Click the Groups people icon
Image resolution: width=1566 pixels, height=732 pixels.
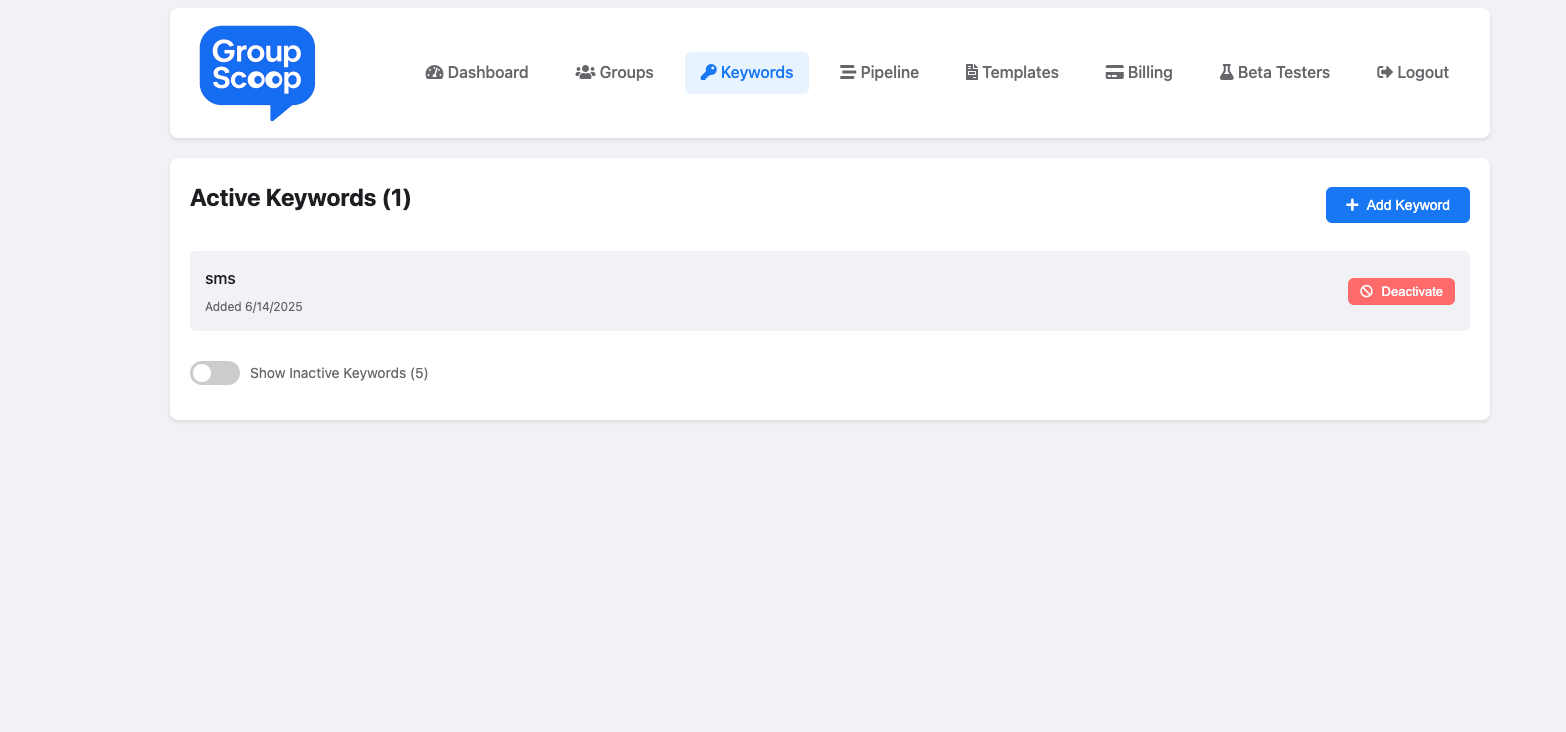pos(585,72)
